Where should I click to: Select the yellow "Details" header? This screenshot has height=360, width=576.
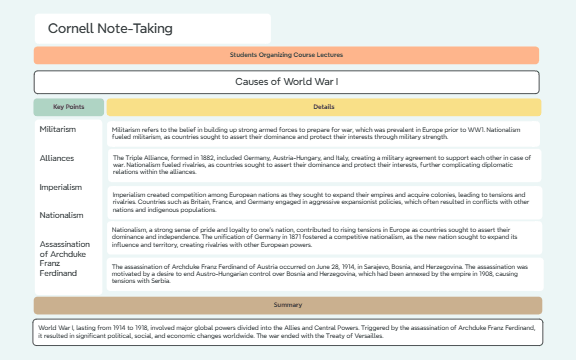(324, 107)
